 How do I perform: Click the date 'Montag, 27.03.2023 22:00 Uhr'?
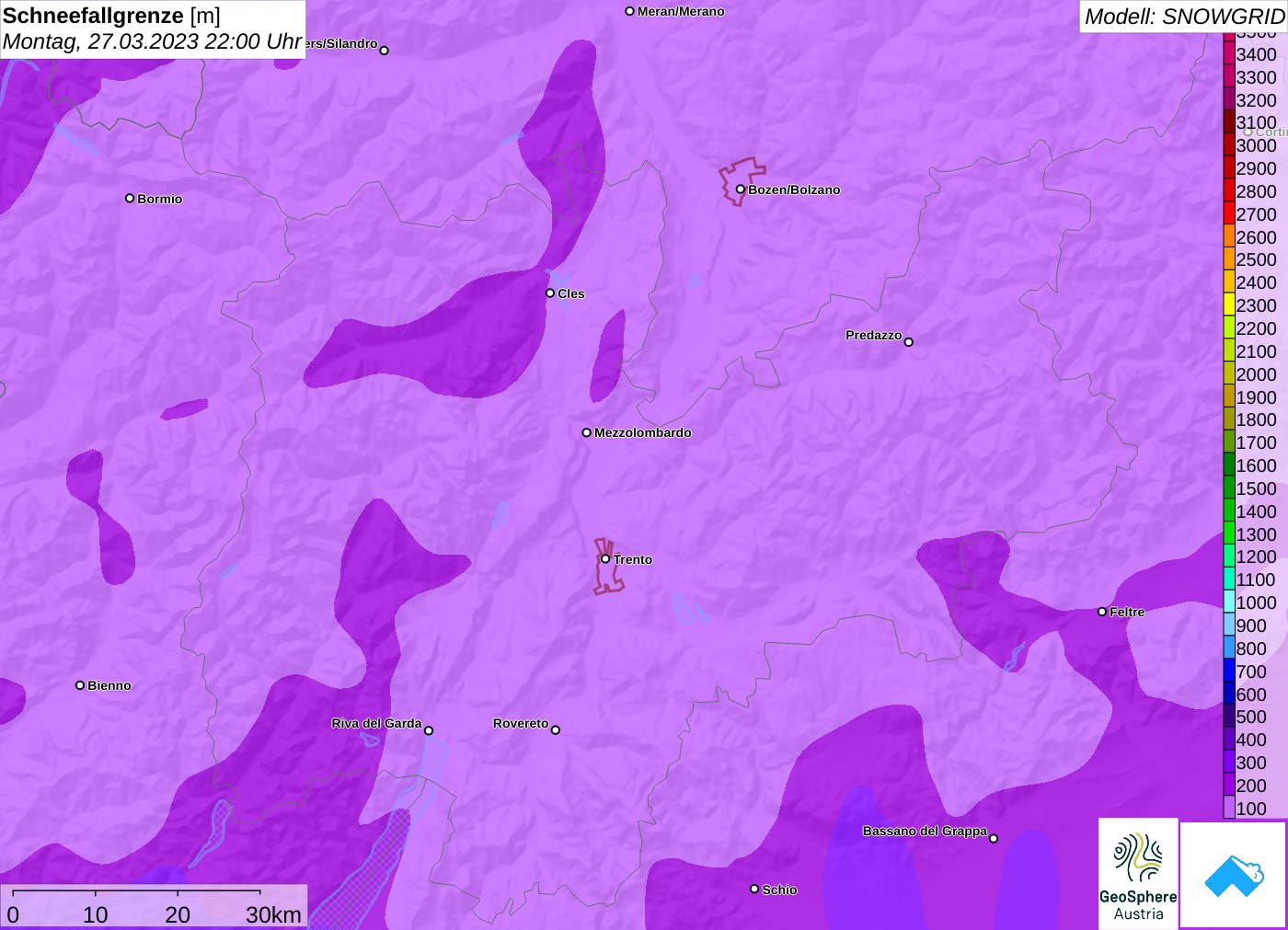click(152, 41)
